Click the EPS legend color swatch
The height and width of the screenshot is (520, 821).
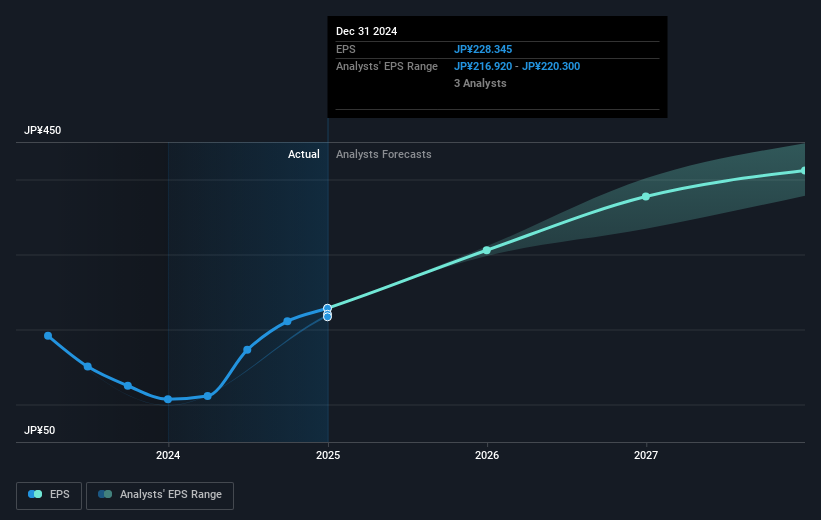point(35,494)
